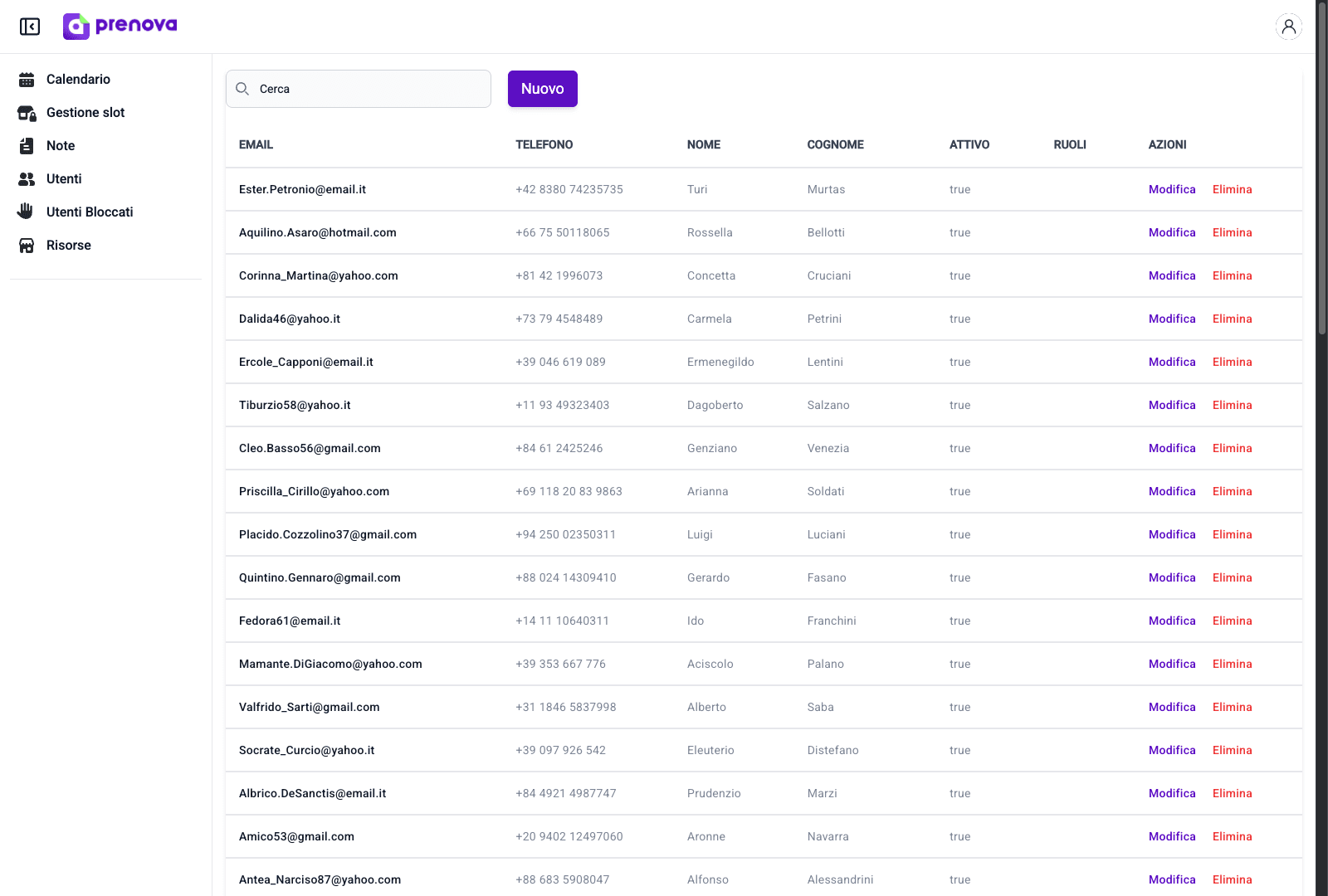Click Modifica for Tiburzio58@yahoo.it
The image size is (1328, 896).
coord(1171,405)
